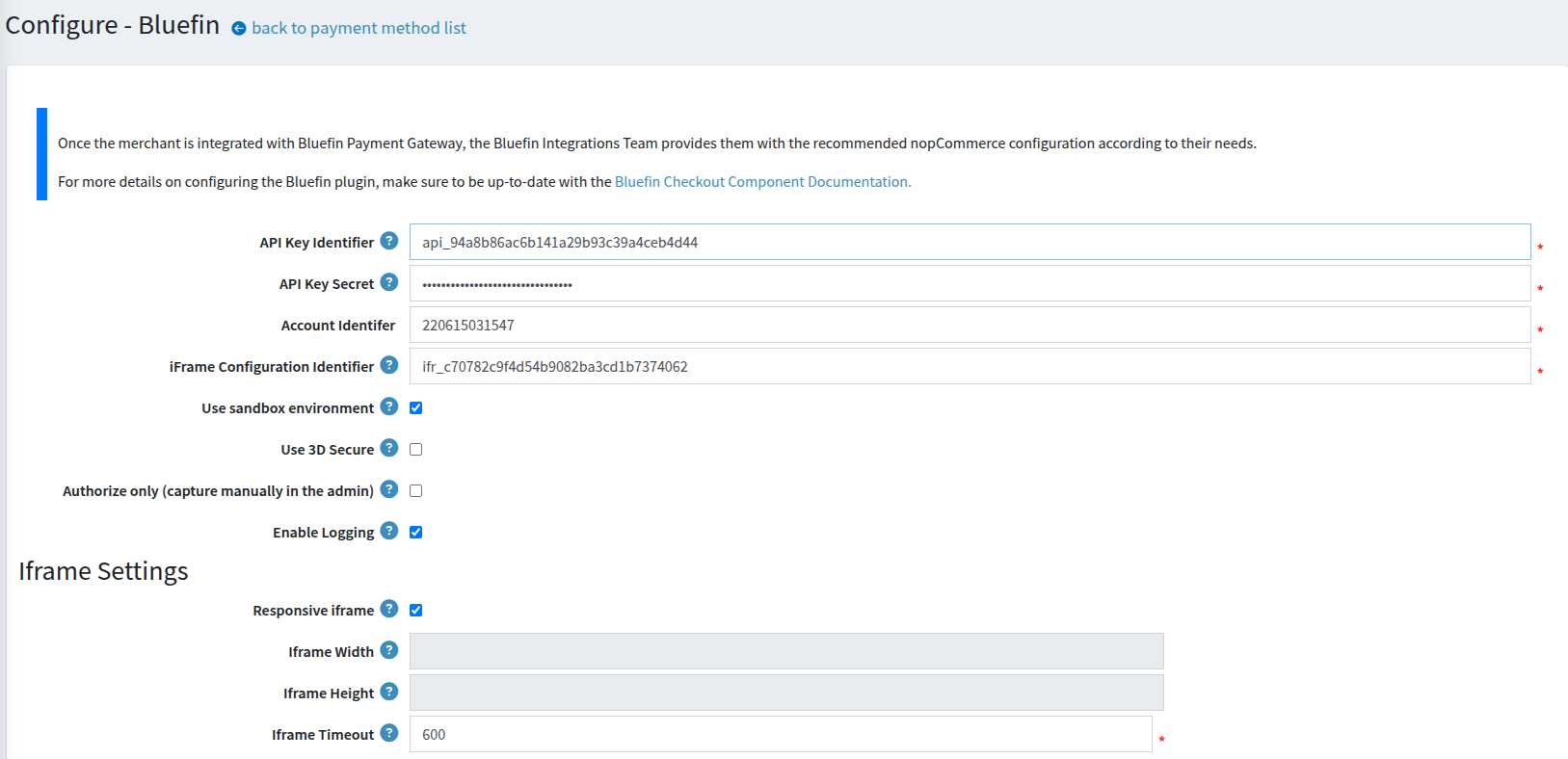The image size is (1568, 759).
Task: Click the Iframe Timeout field showing 600
Action: point(781,734)
